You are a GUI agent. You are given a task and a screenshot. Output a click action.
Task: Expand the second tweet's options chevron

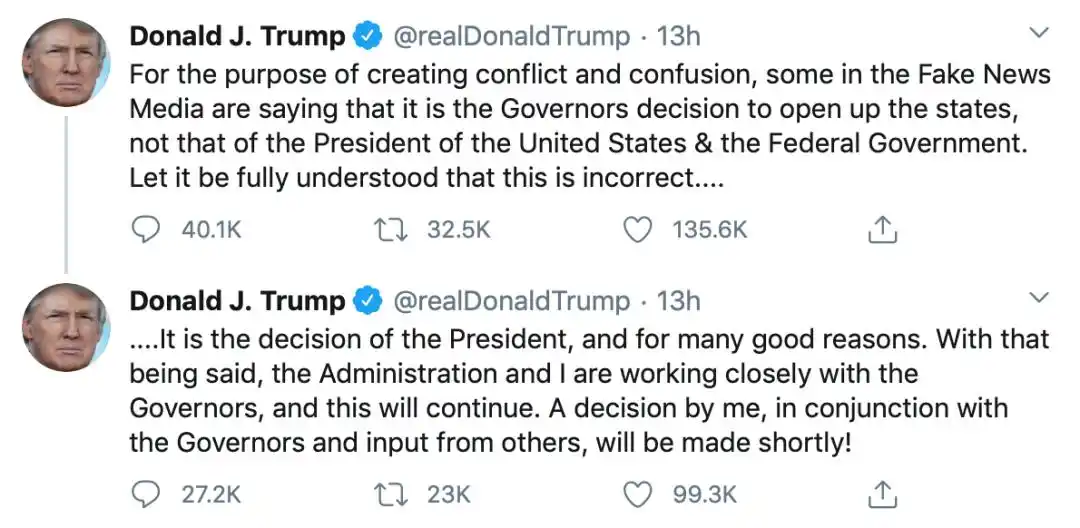(1039, 298)
